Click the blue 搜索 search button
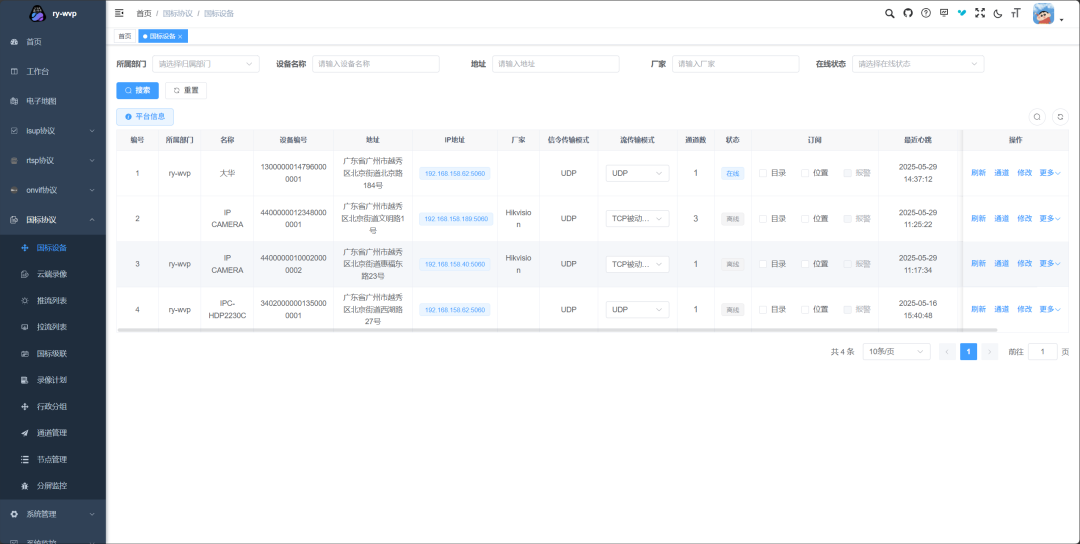The image size is (1080, 544). pyautogui.click(x=138, y=90)
